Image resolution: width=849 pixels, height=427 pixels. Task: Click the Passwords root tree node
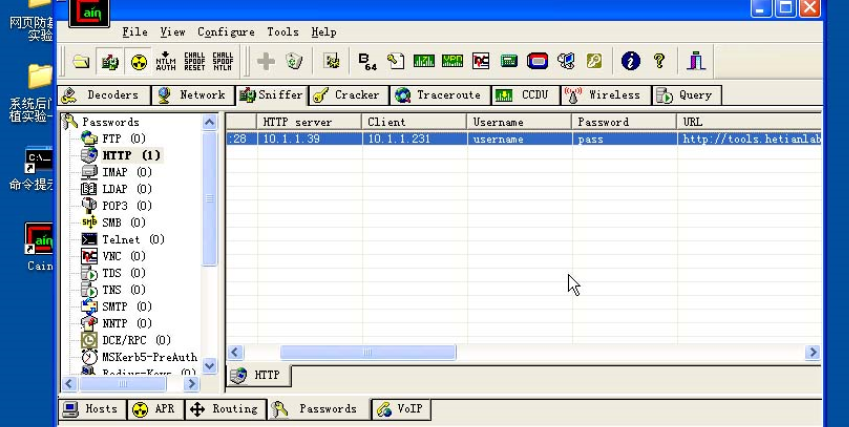coord(110,122)
